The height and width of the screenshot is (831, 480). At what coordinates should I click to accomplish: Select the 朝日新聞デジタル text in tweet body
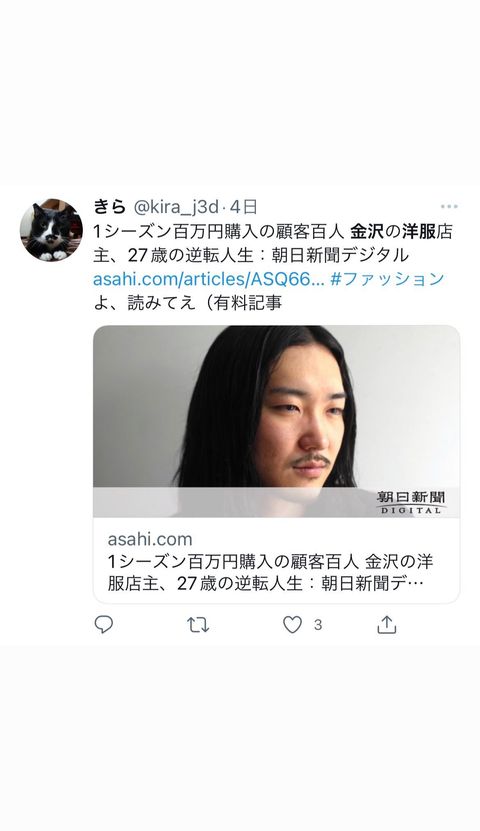pyautogui.click(x=341, y=255)
